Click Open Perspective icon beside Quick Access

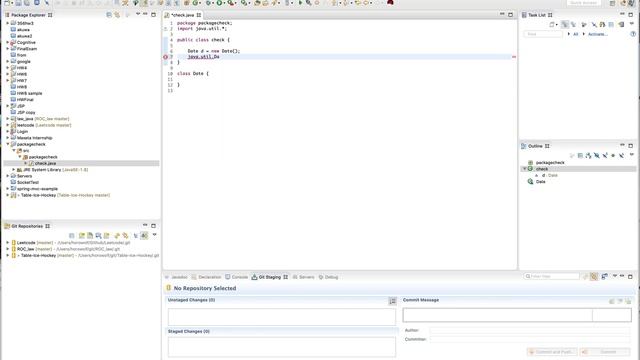pos(613,3)
